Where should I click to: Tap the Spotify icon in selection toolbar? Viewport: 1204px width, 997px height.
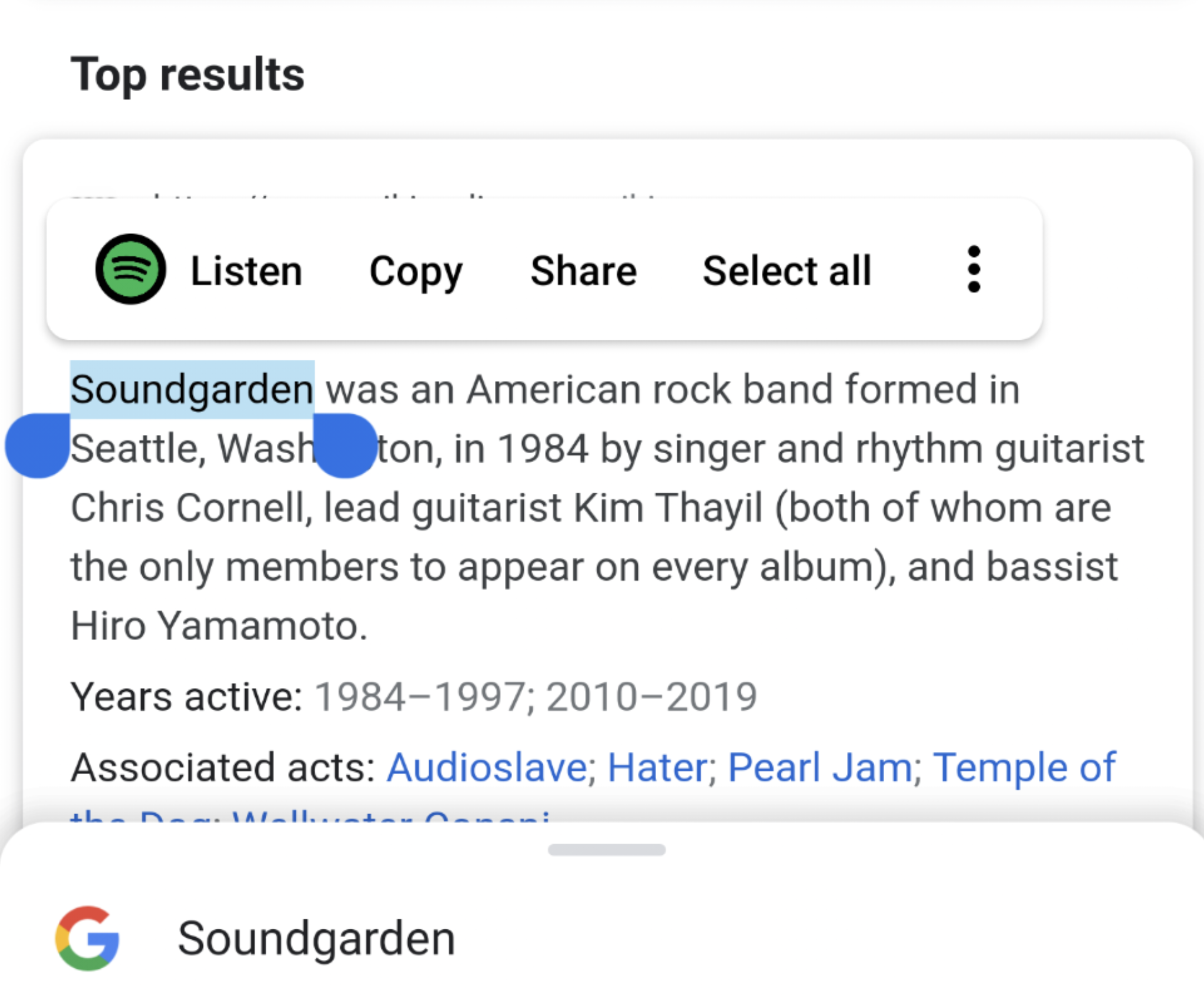tap(131, 269)
